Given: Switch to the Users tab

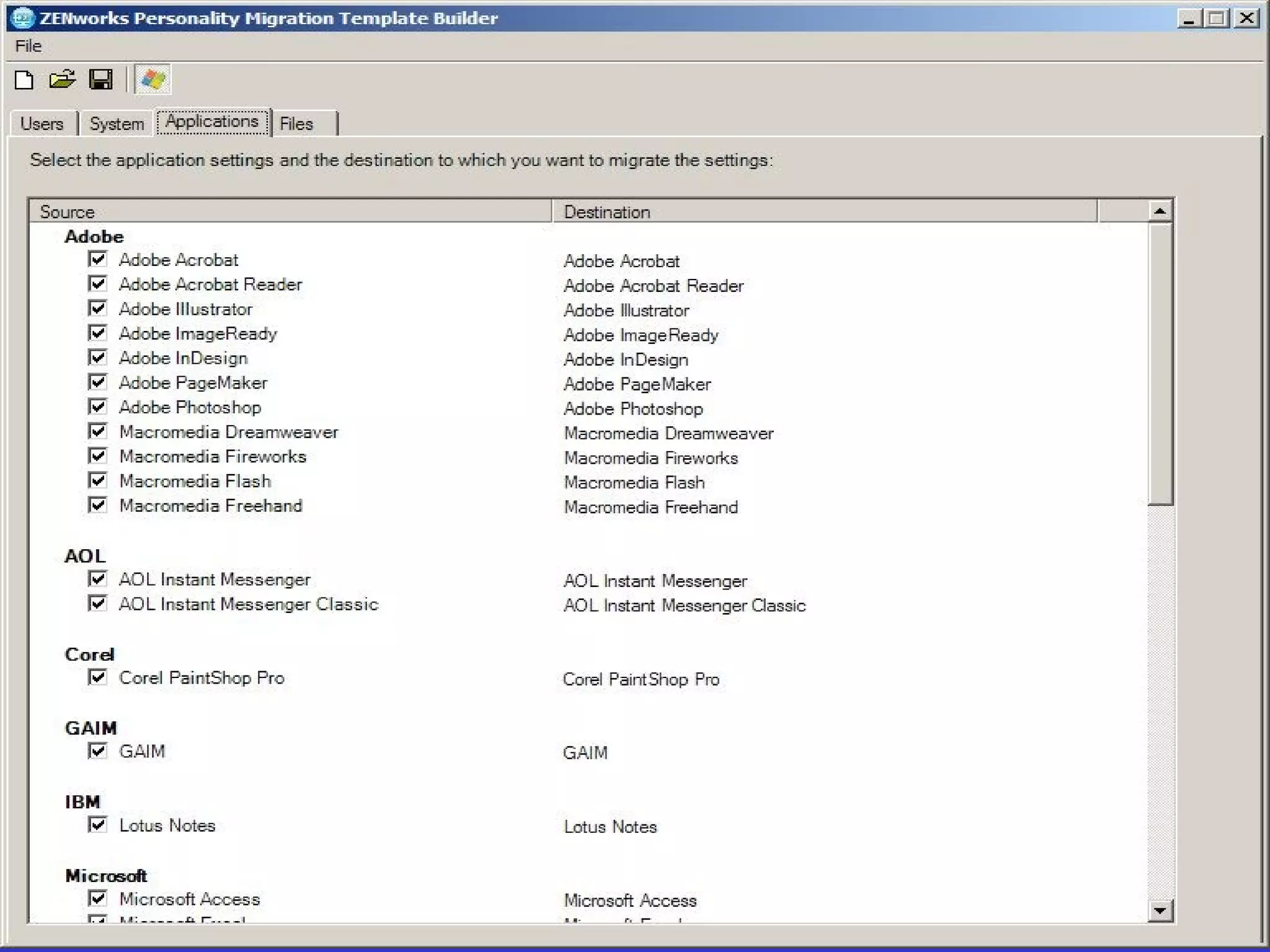Looking at the screenshot, I should [42, 123].
